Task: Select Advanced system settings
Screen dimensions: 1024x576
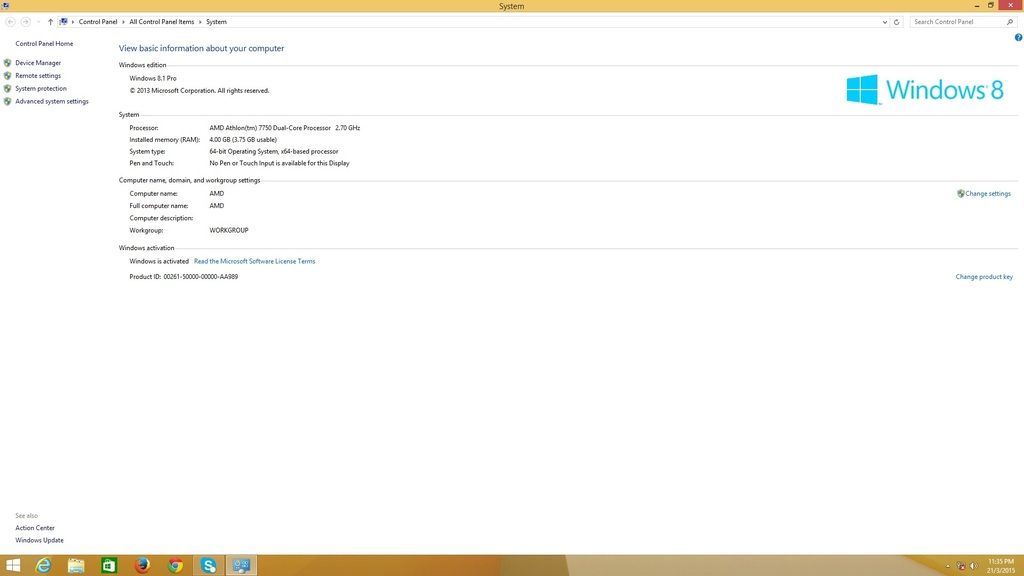Action: (52, 101)
